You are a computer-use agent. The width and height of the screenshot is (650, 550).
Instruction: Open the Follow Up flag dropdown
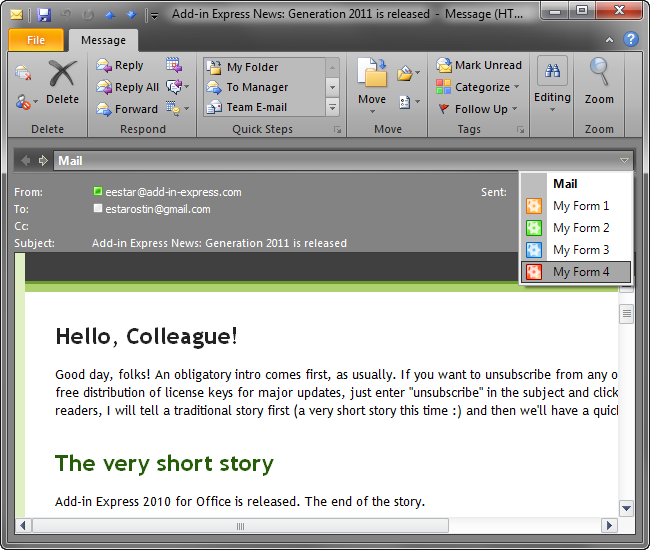(478, 109)
